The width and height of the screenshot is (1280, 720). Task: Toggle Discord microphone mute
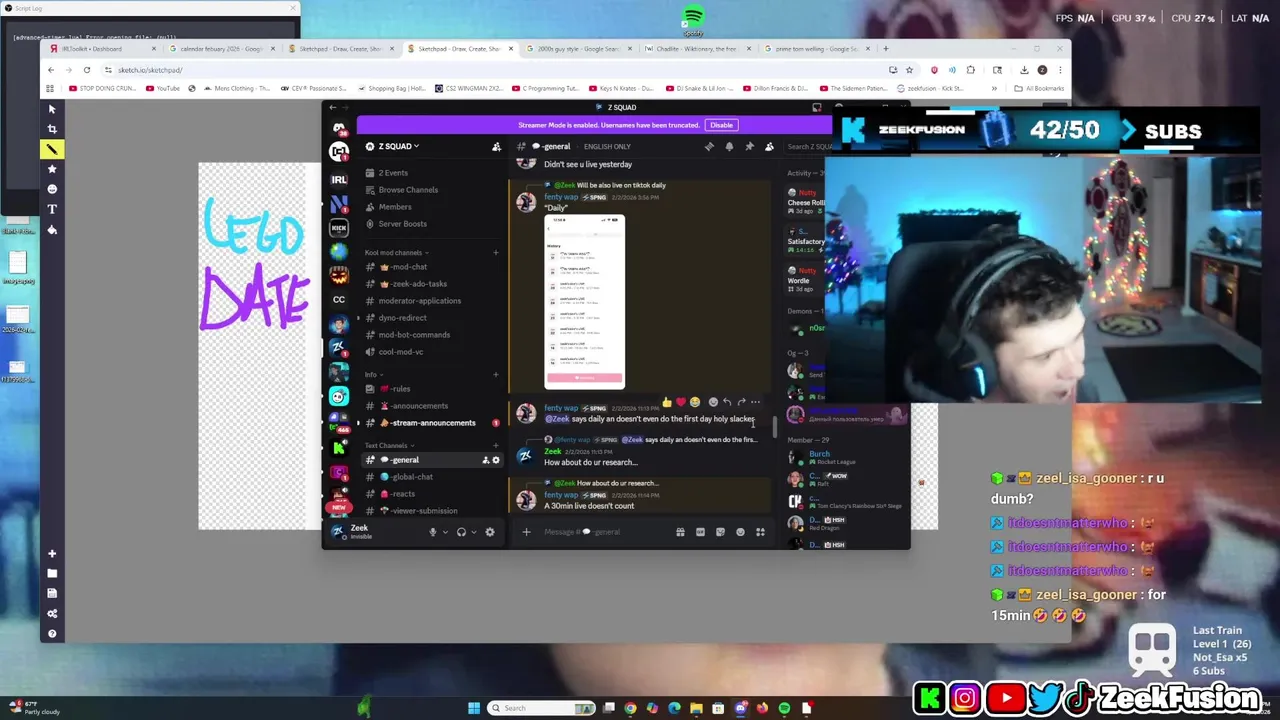pyautogui.click(x=433, y=532)
